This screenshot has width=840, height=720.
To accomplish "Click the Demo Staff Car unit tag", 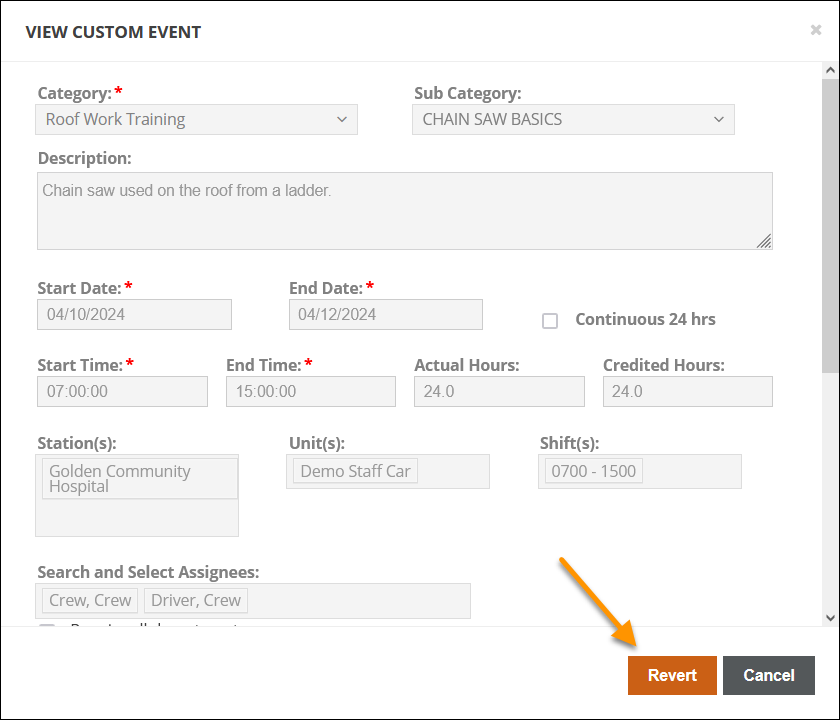I will point(355,471).
